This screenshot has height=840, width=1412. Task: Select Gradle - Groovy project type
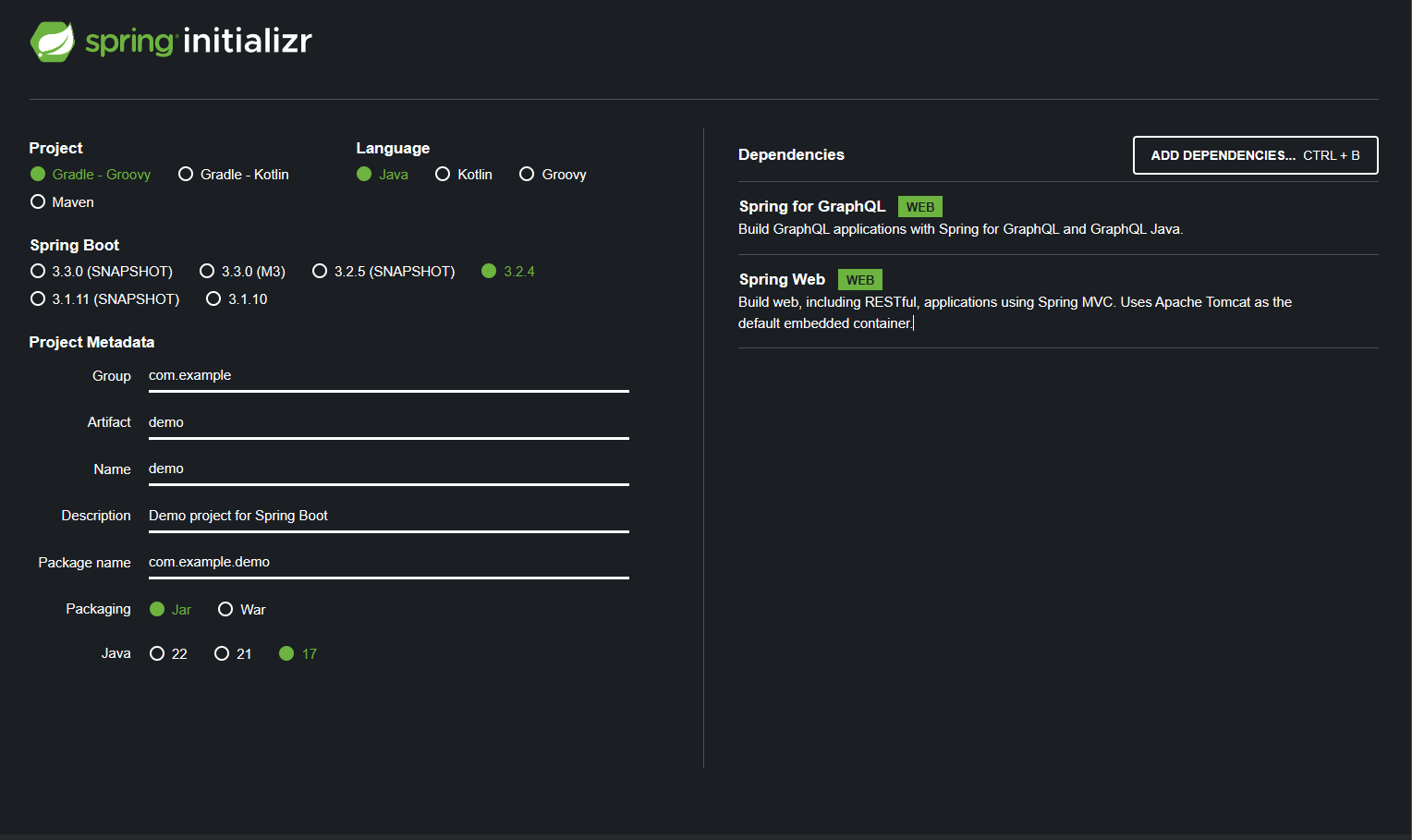(91, 175)
